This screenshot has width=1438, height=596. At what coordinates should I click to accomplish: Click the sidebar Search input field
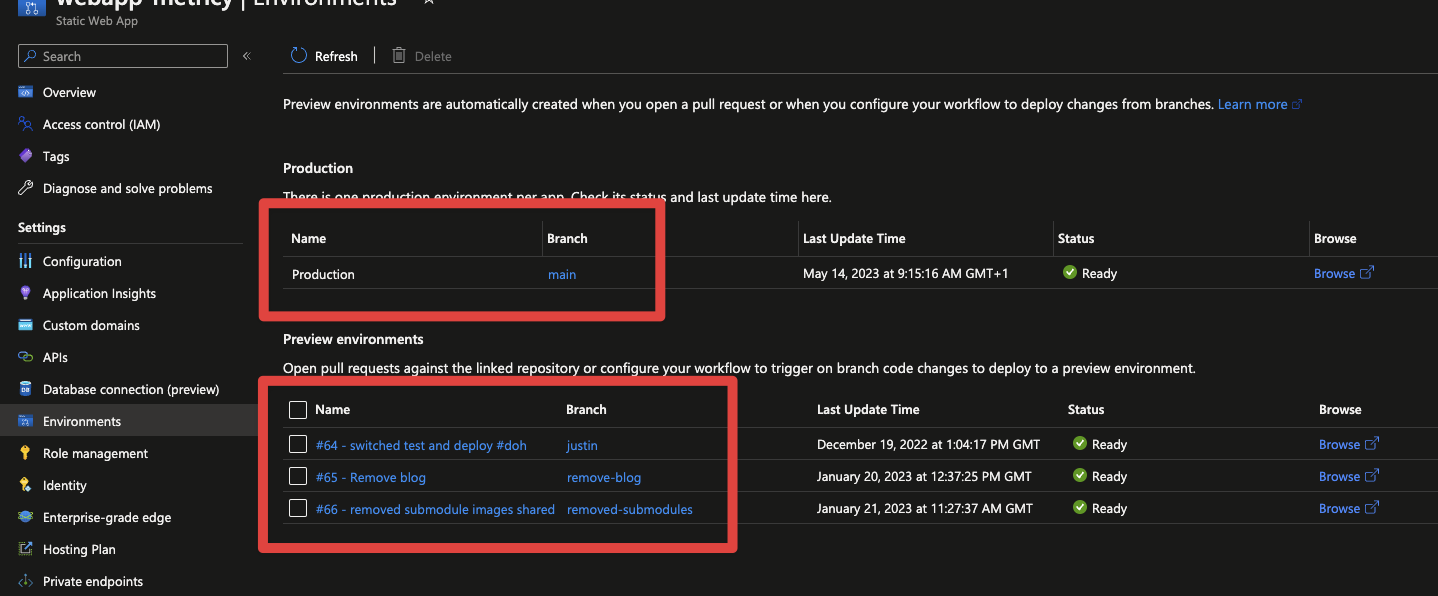click(123, 56)
